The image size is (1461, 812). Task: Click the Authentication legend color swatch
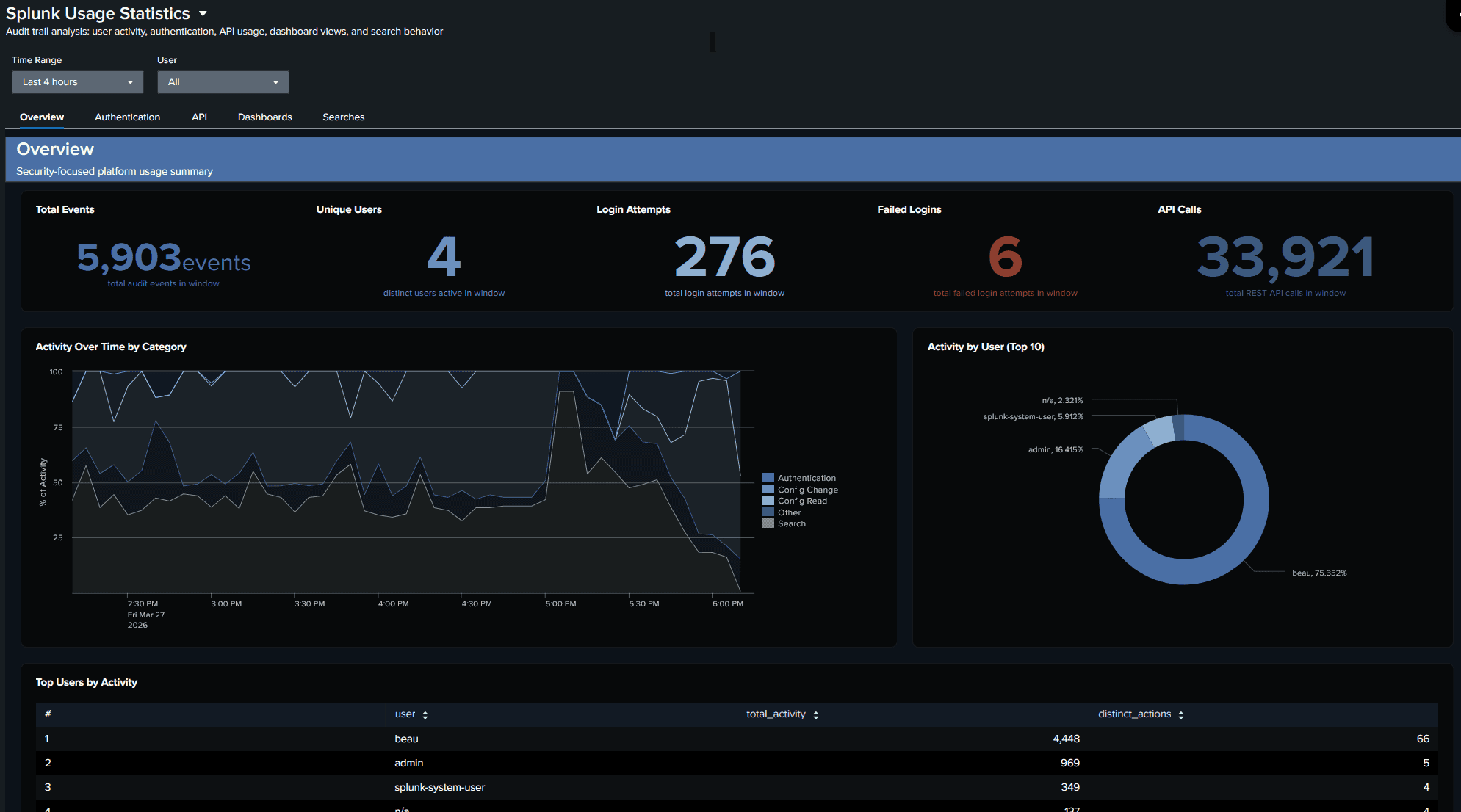pos(768,478)
